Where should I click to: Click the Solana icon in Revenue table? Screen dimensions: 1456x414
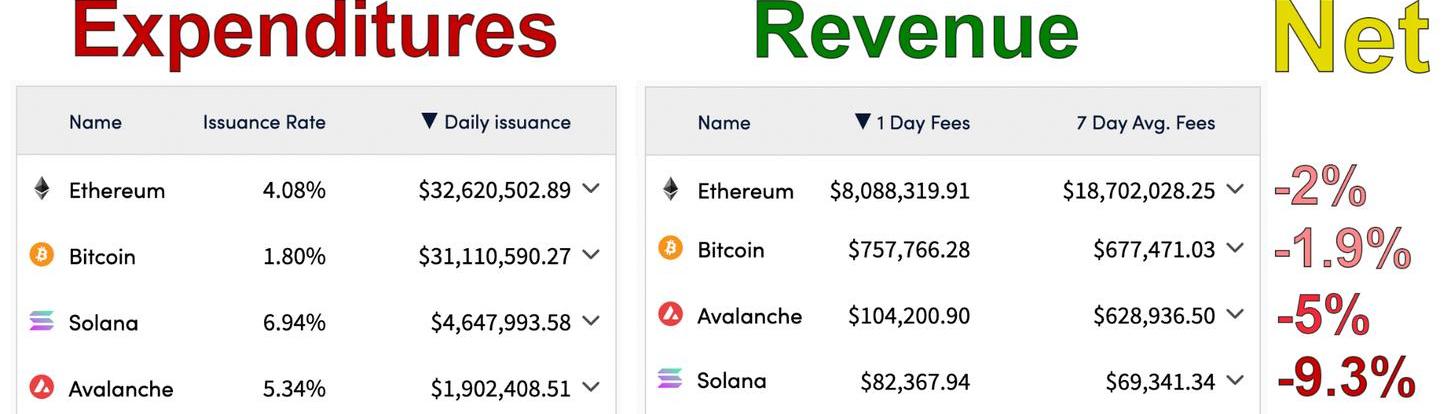[x=670, y=379]
